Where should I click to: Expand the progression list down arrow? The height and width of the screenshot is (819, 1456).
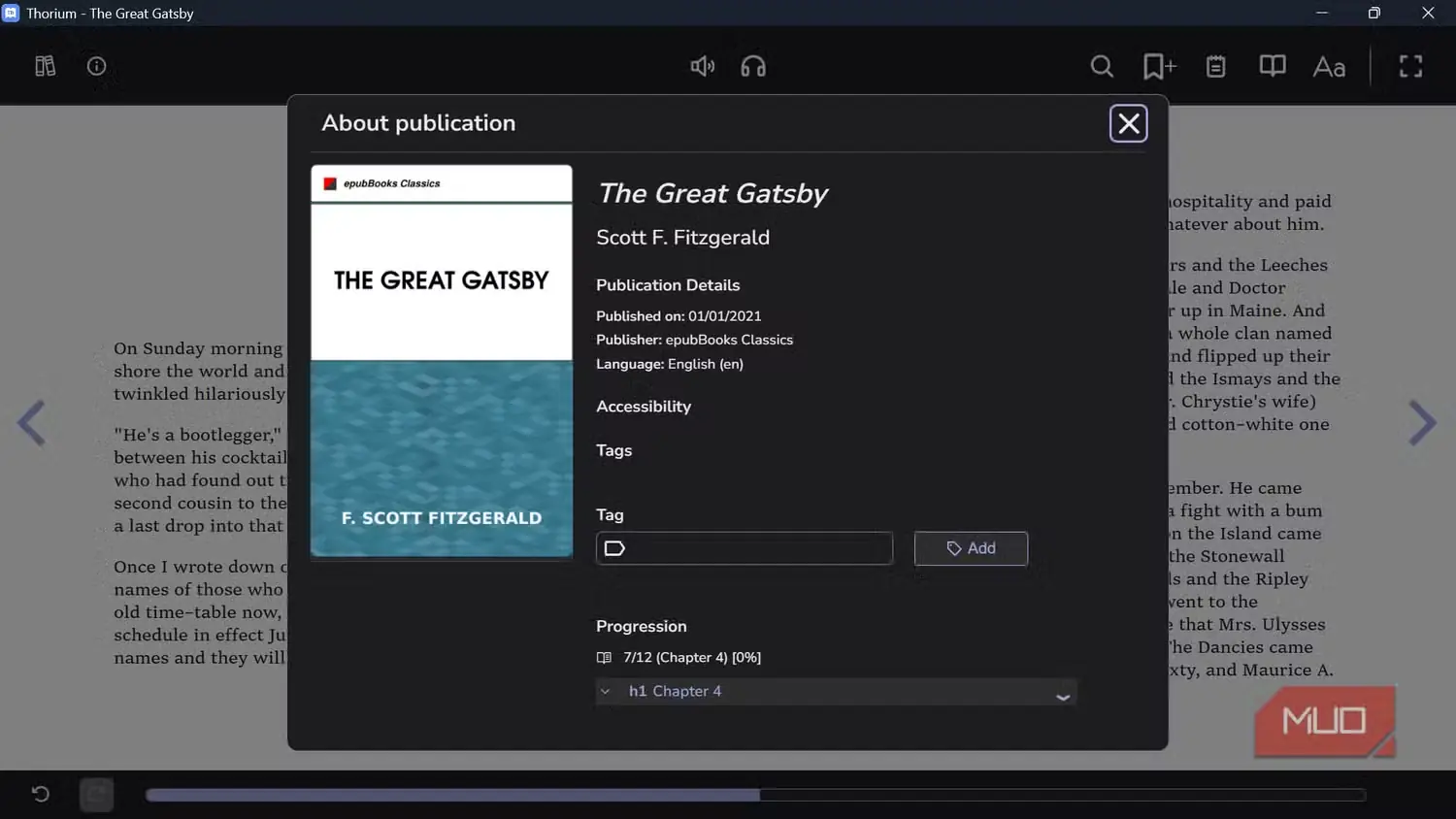(1063, 698)
